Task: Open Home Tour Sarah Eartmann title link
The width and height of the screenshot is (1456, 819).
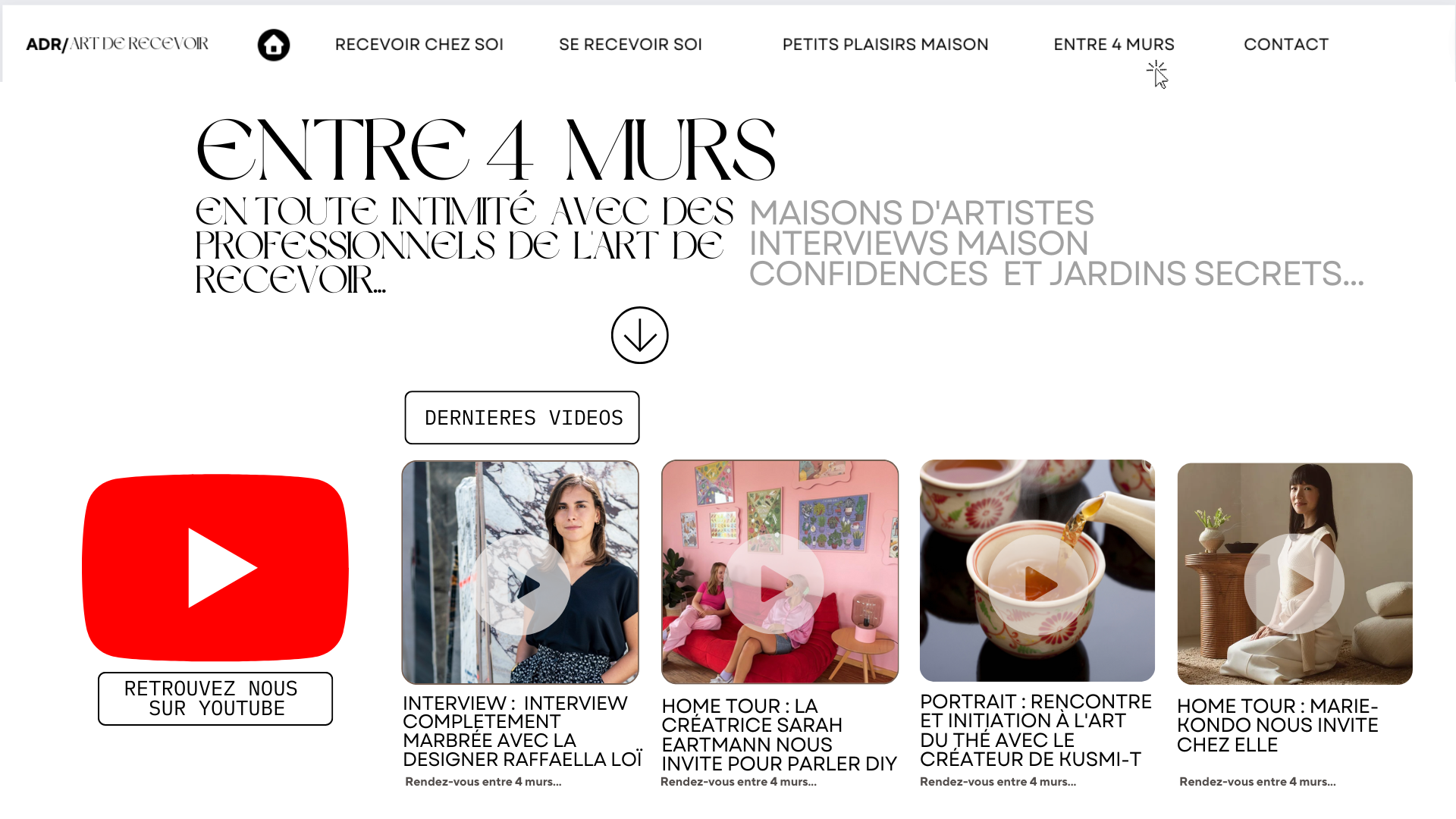Action: click(779, 735)
